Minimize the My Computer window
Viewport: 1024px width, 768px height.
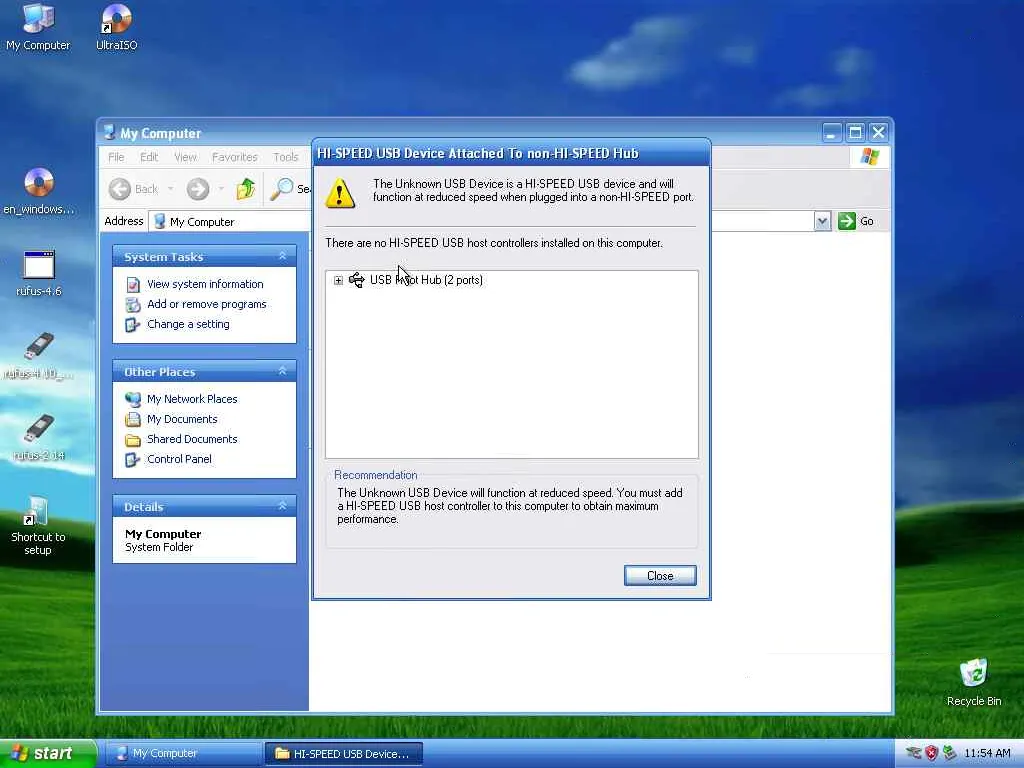(831, 133)
